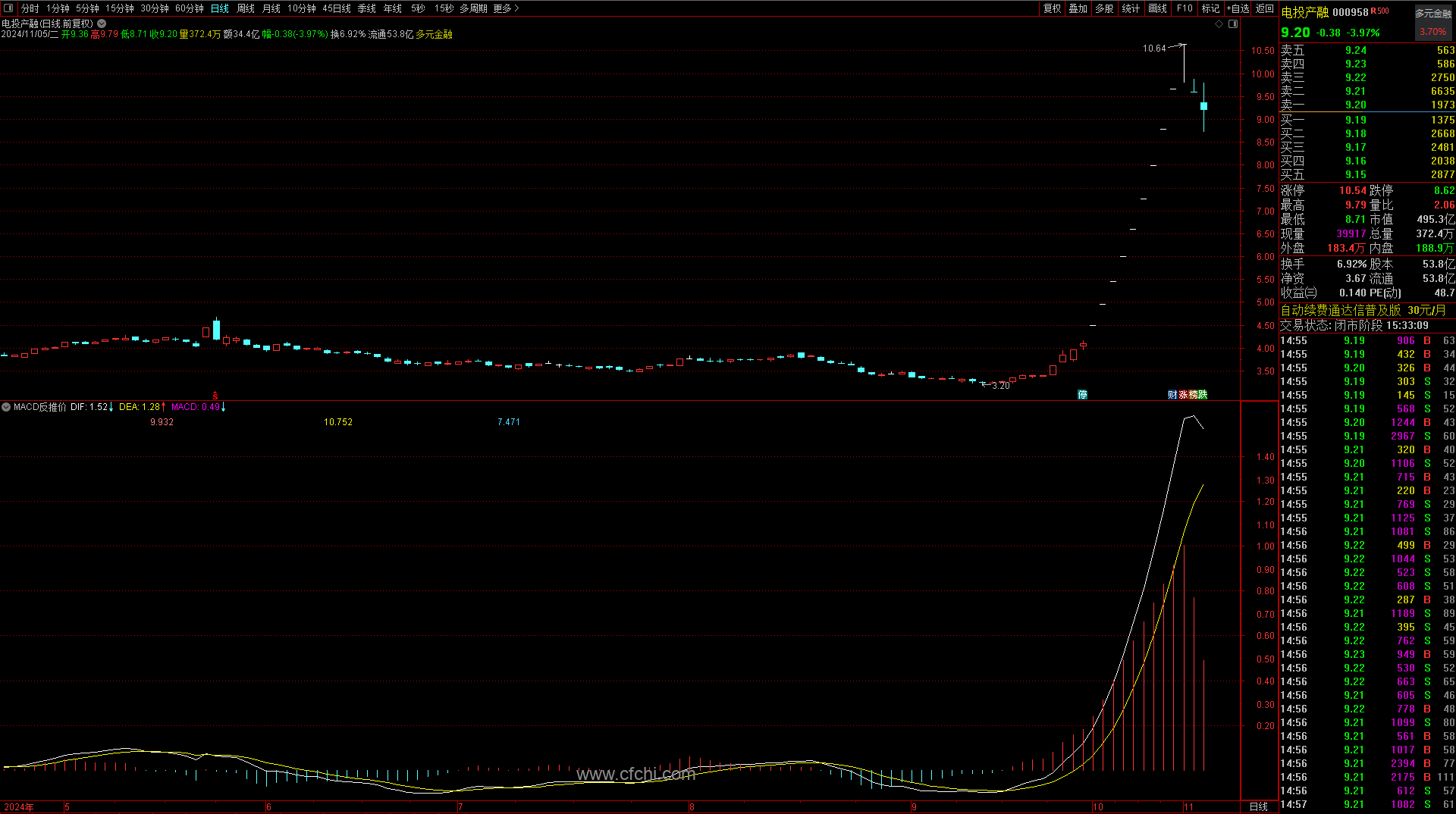The width and height of the screenshot is (1456, 814).
Task: Click the 返回 back button
Action: pos(1265,8)
